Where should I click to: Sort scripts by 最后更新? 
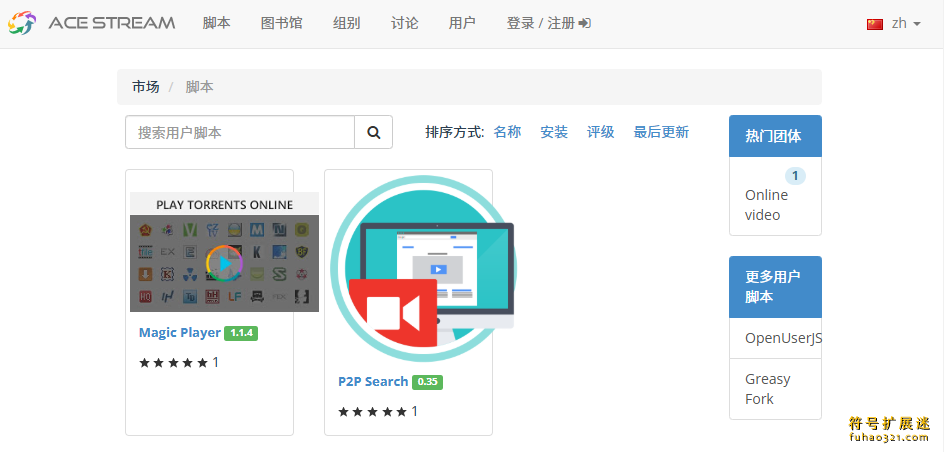tap(661, 132)
